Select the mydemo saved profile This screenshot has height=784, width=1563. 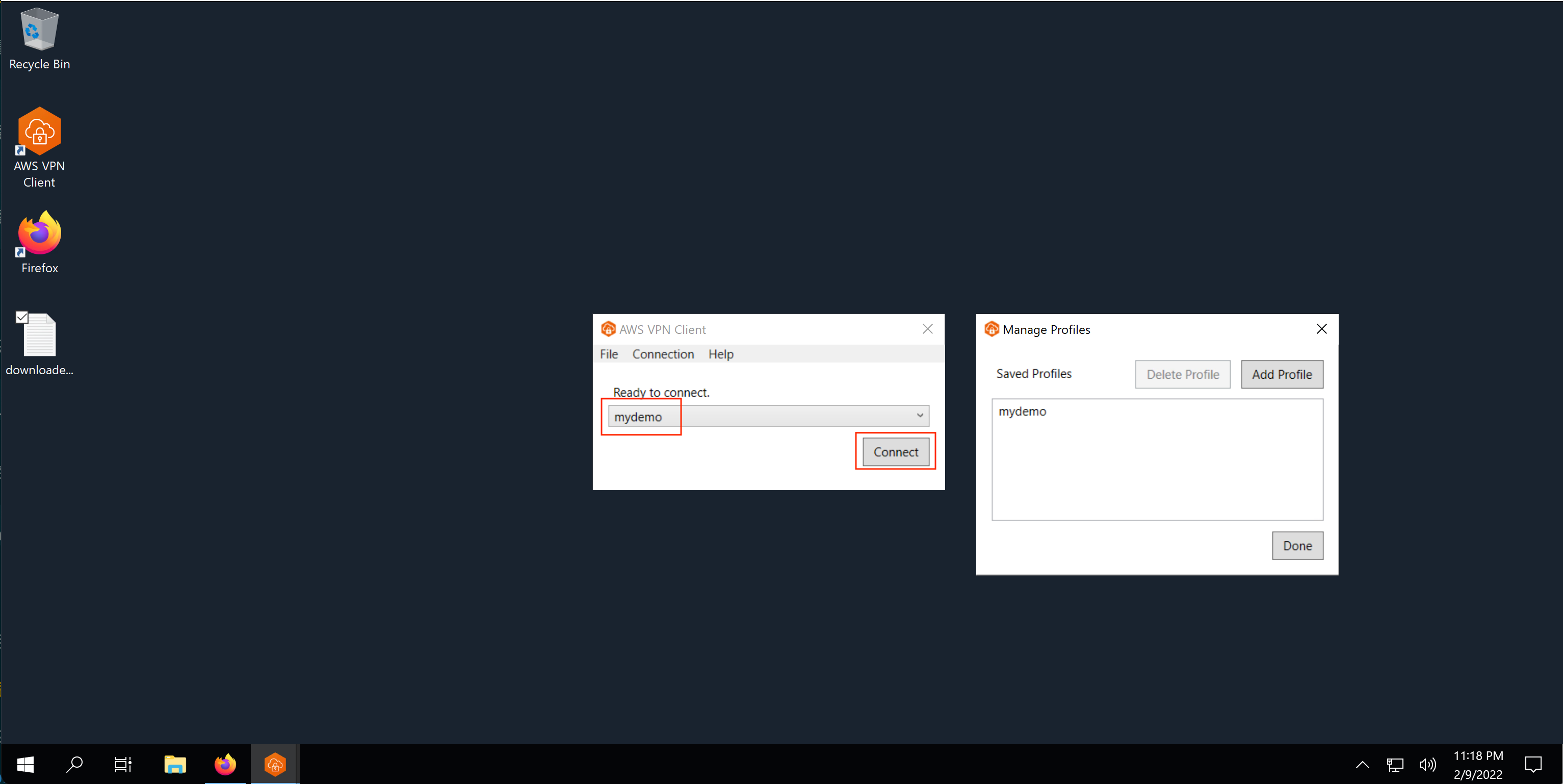(1157, 411)
